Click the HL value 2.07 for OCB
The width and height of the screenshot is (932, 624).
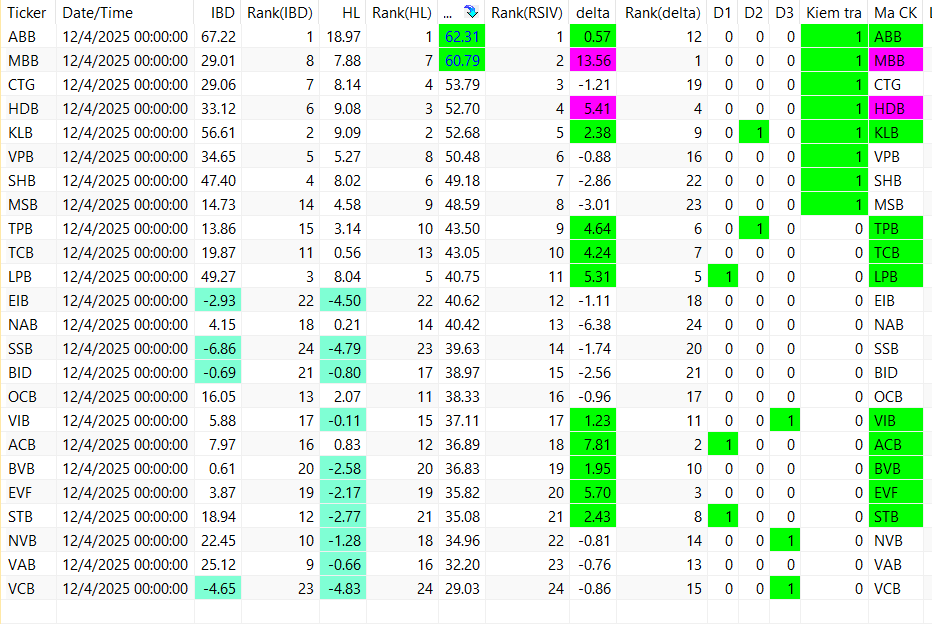(347, 397)
